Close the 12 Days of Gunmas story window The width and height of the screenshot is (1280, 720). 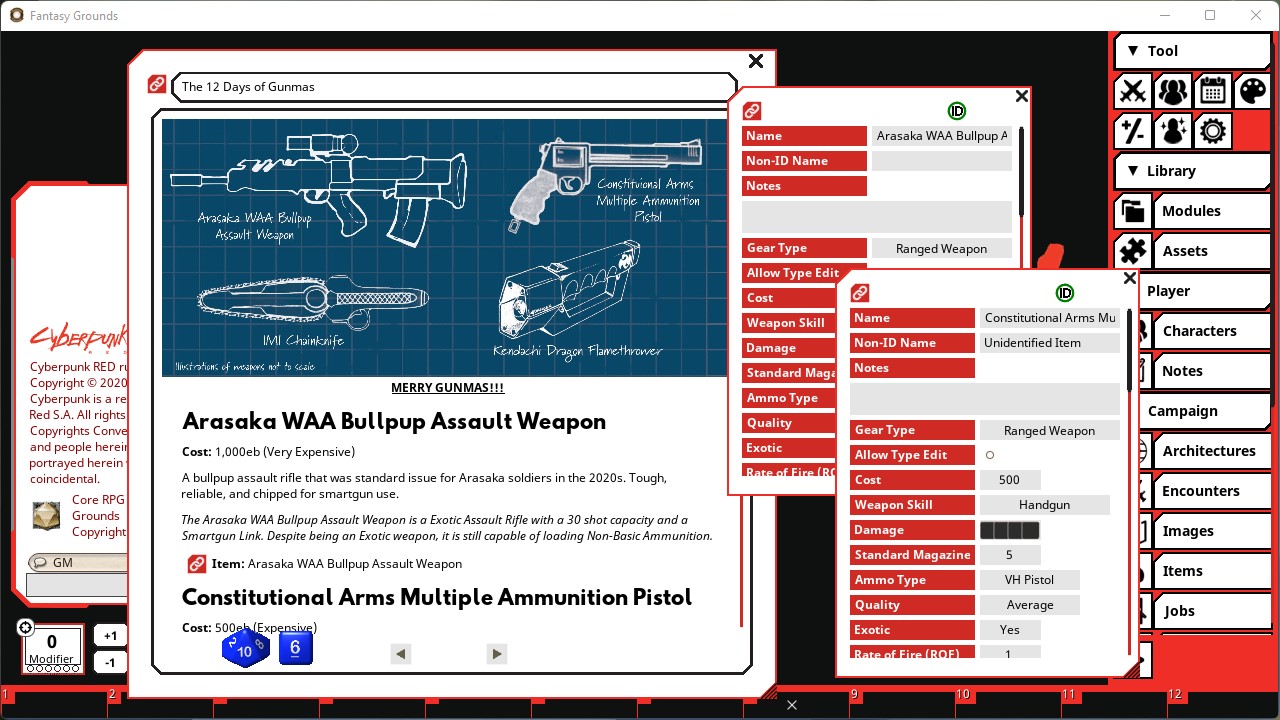(756, 61)
